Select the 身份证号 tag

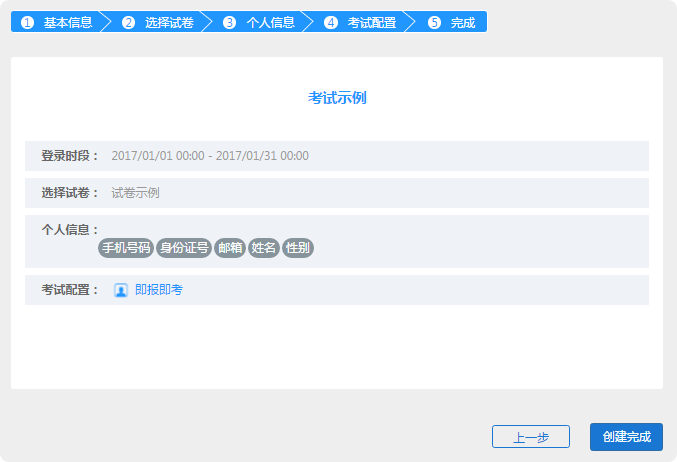(184, 248)
